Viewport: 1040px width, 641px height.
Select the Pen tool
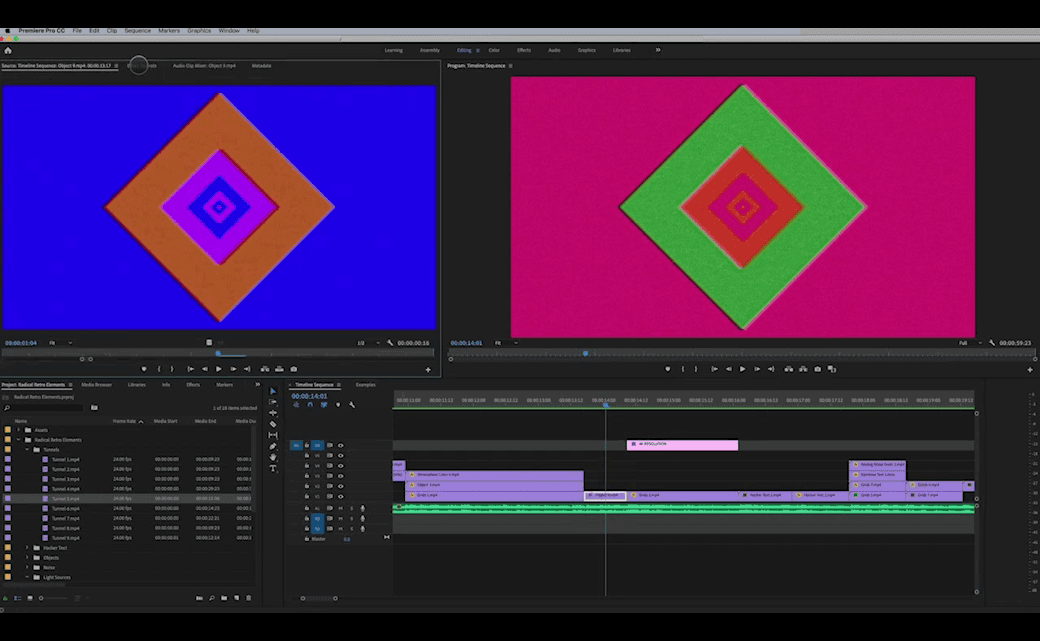click(273, 446)
